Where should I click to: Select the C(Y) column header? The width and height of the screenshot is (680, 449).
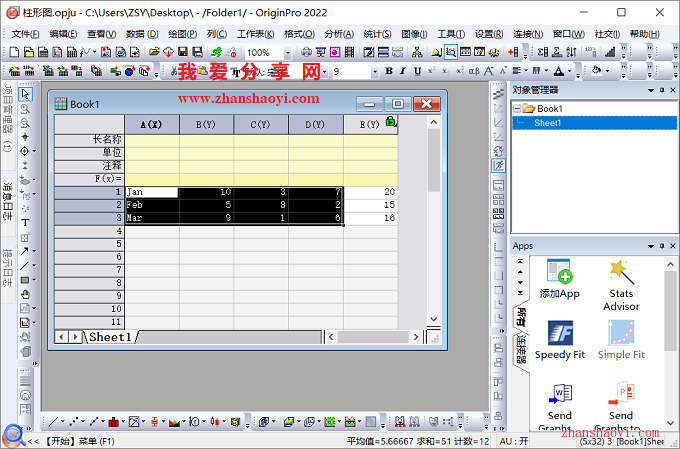[261, 125]
